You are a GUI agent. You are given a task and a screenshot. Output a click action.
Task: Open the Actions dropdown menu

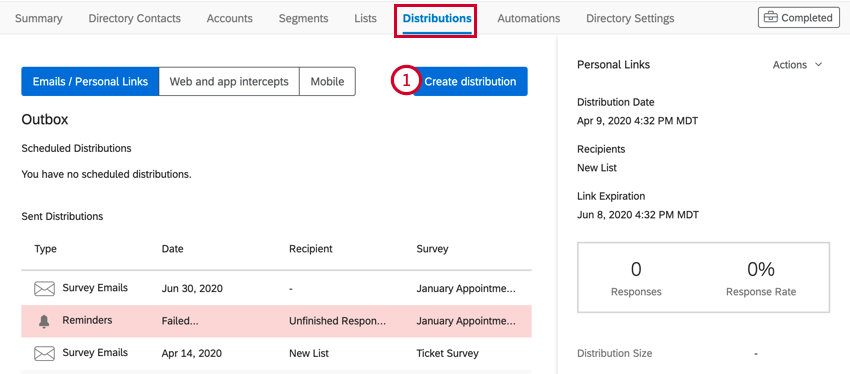(x=797, y=65)
